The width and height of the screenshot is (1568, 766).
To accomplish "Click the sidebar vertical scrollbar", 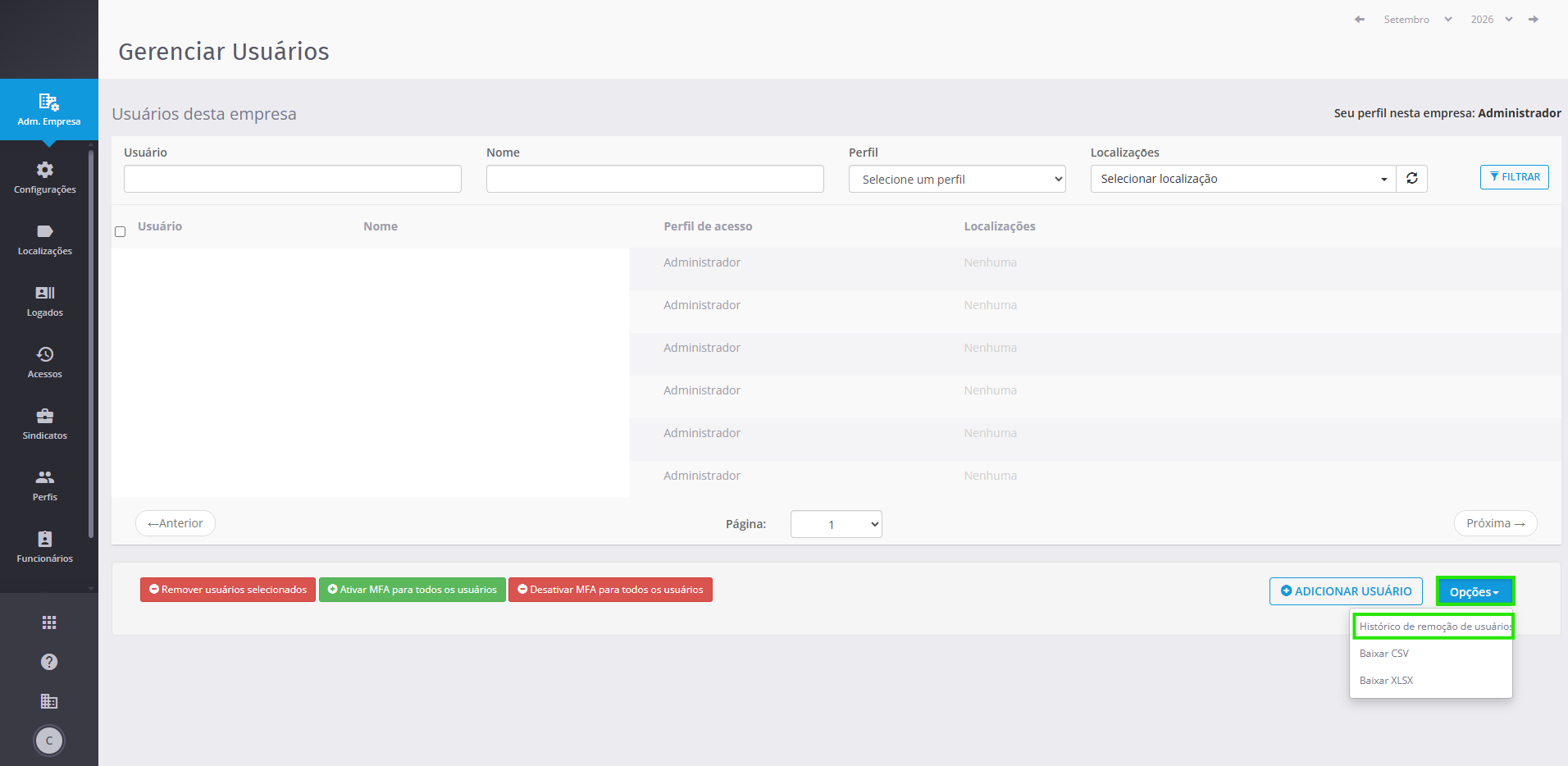I will click(x=91, y=344).
